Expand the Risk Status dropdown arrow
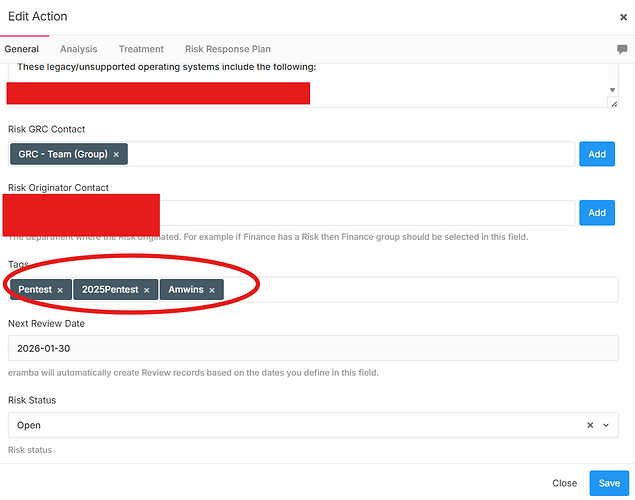Screen dimensions: 635x500 pos(605,425)
